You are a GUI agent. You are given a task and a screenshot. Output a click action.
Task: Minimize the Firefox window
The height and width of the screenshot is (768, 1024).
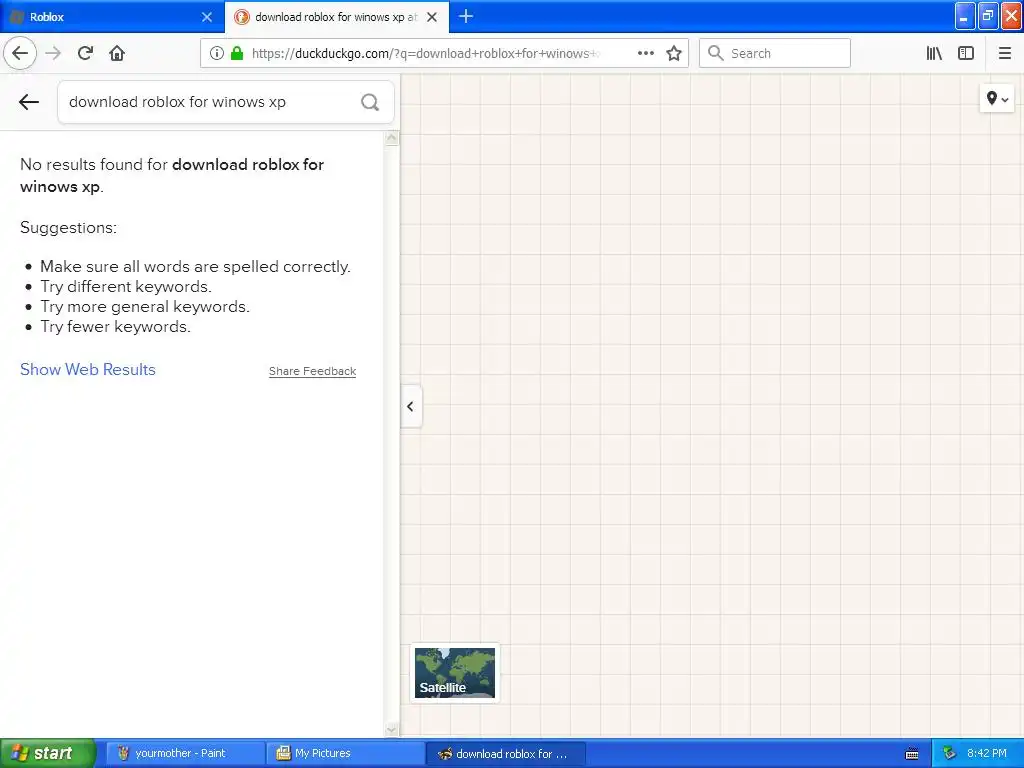pyautogui.click(x=964, y=16)
